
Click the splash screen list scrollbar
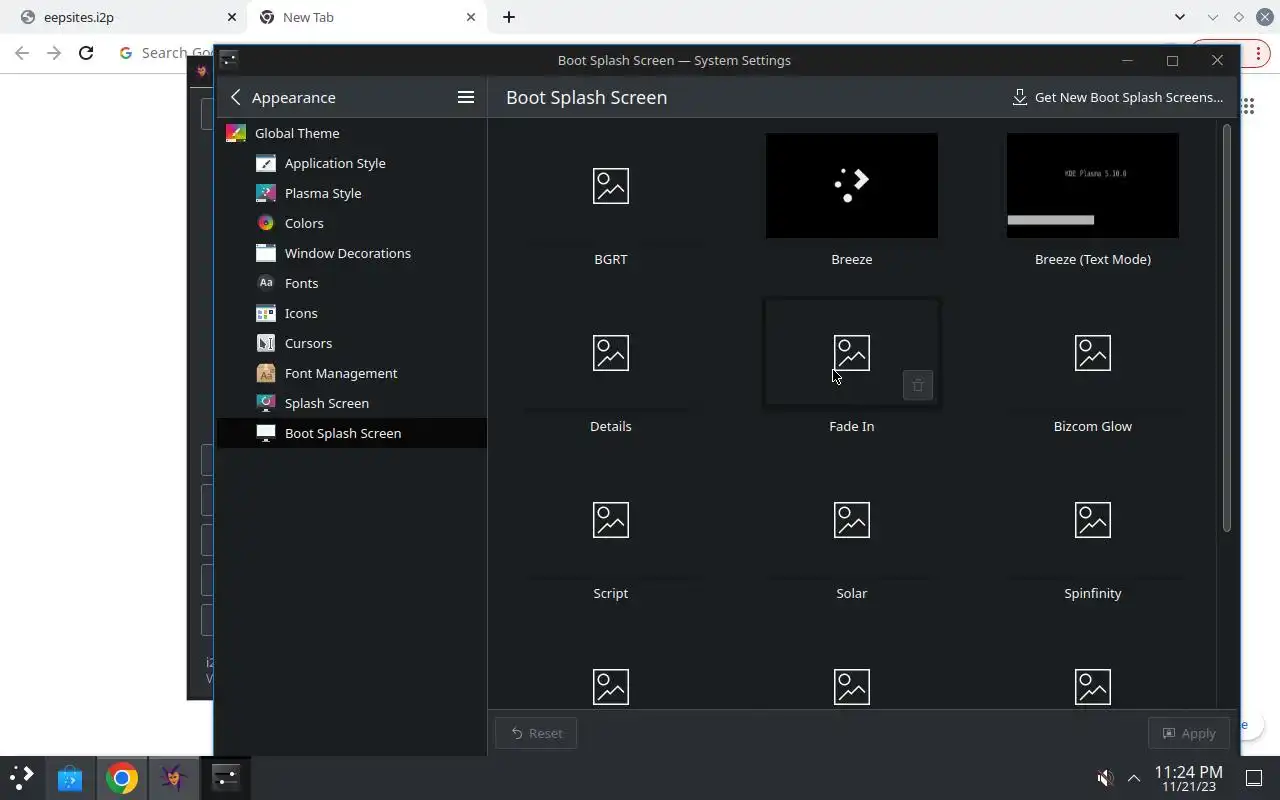(1227, 329)
